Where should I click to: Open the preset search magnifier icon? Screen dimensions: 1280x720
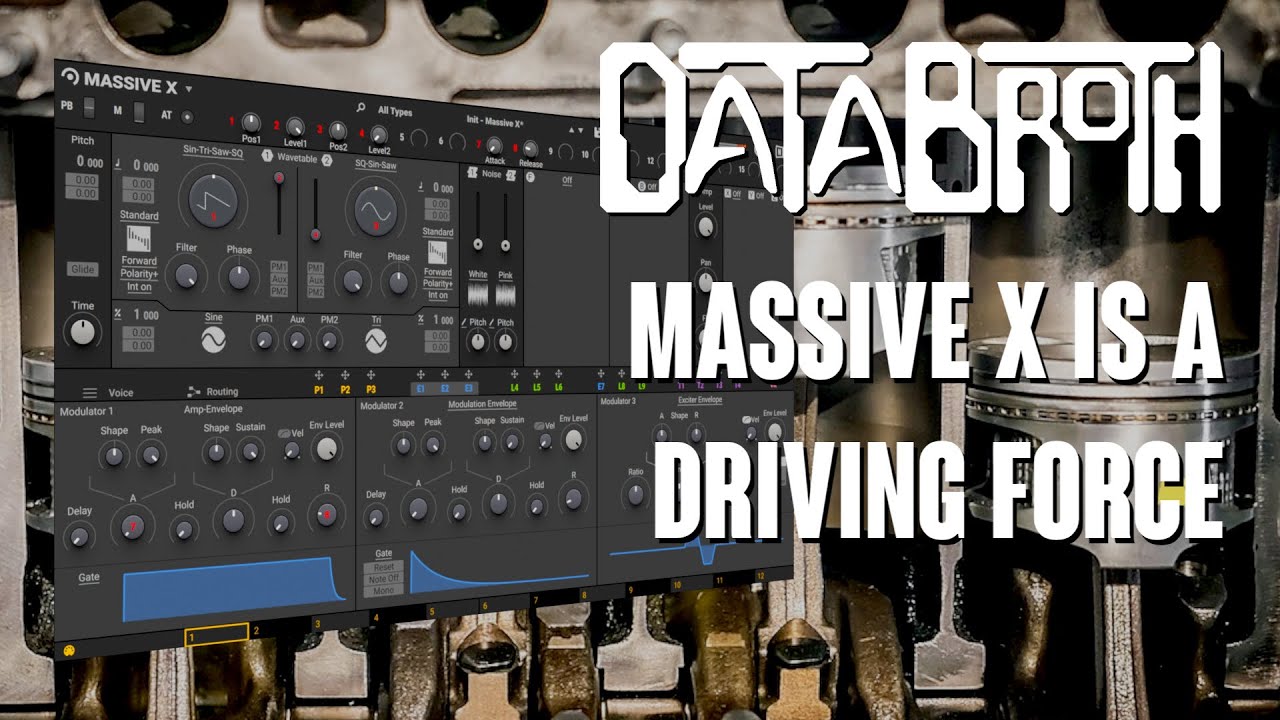361,106
